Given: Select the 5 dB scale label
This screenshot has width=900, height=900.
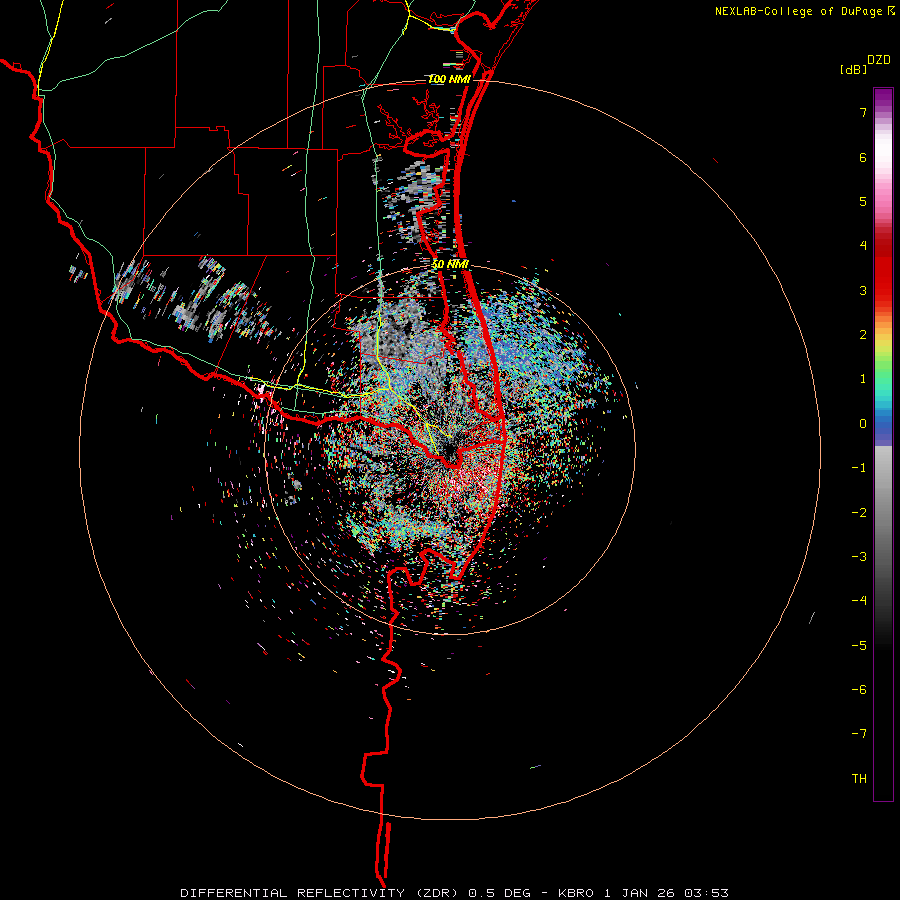Looking at the screenshot, I should point(863,201).
